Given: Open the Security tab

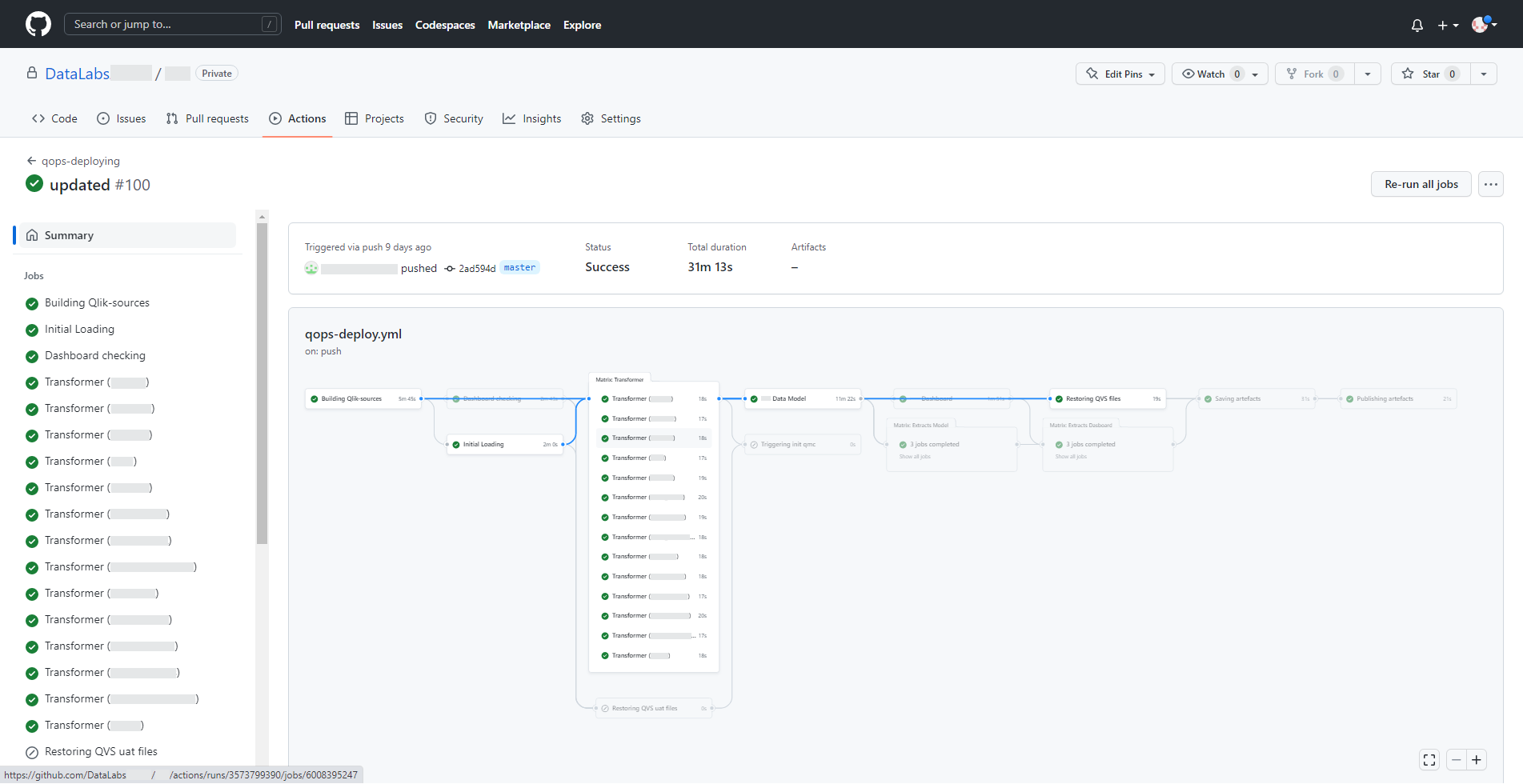Looking at the screenshot, I should [x=454, y=118].
